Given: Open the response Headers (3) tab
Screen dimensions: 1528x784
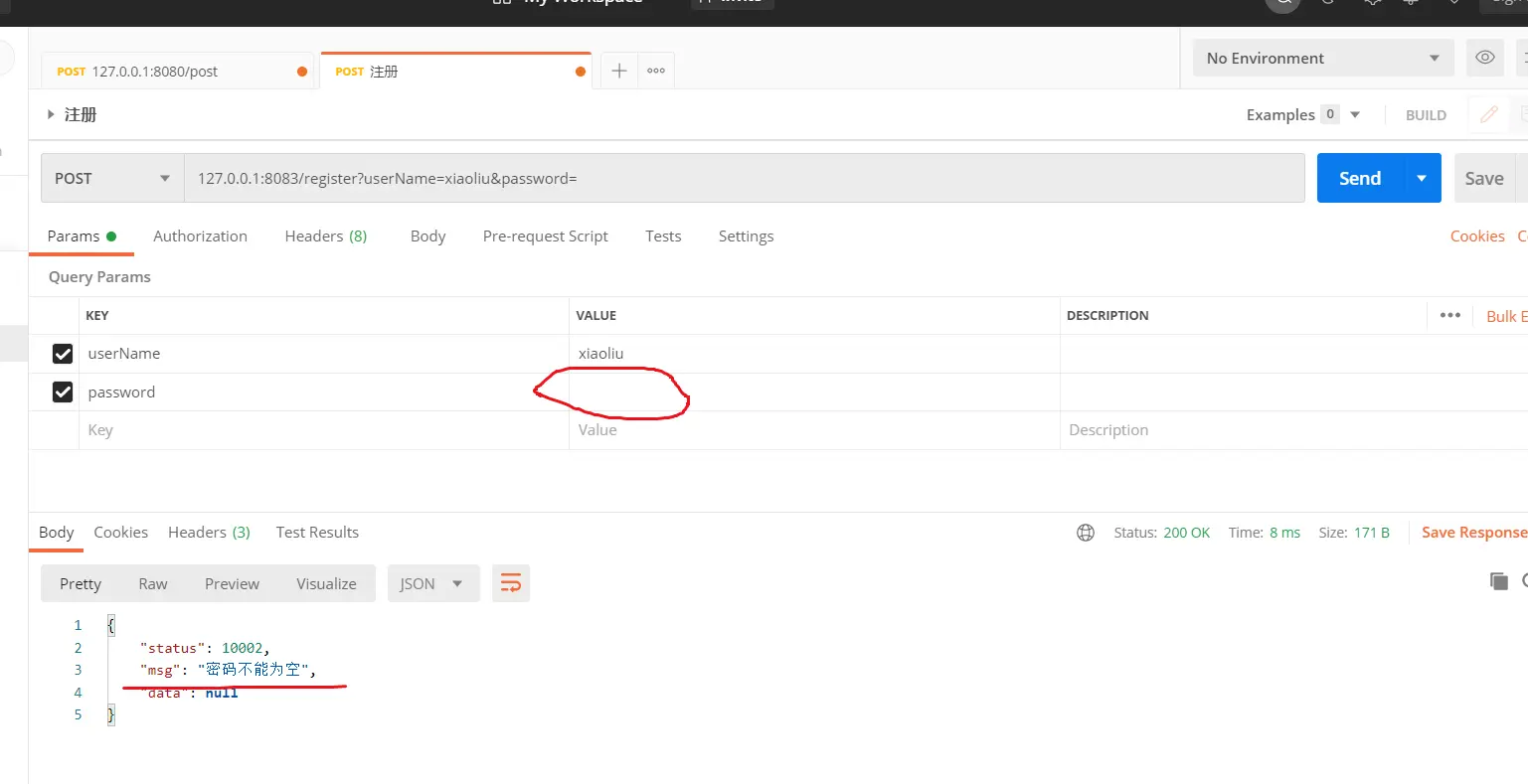Looking at the screenshot, I should 209,532.
